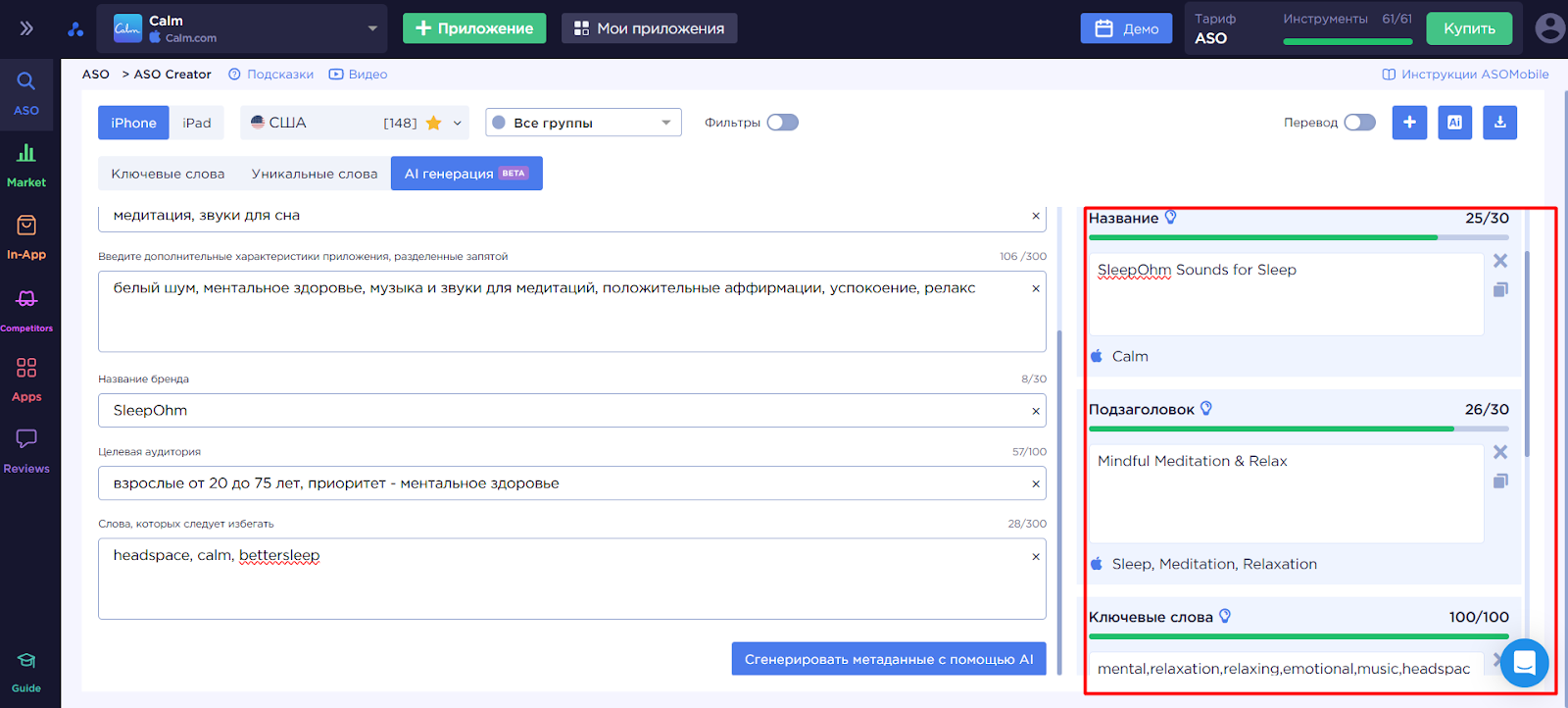Screen dimensions: 1568x708
Task: Expand the sidebar with double-chevron icon
Action: (x=26, y=28)
